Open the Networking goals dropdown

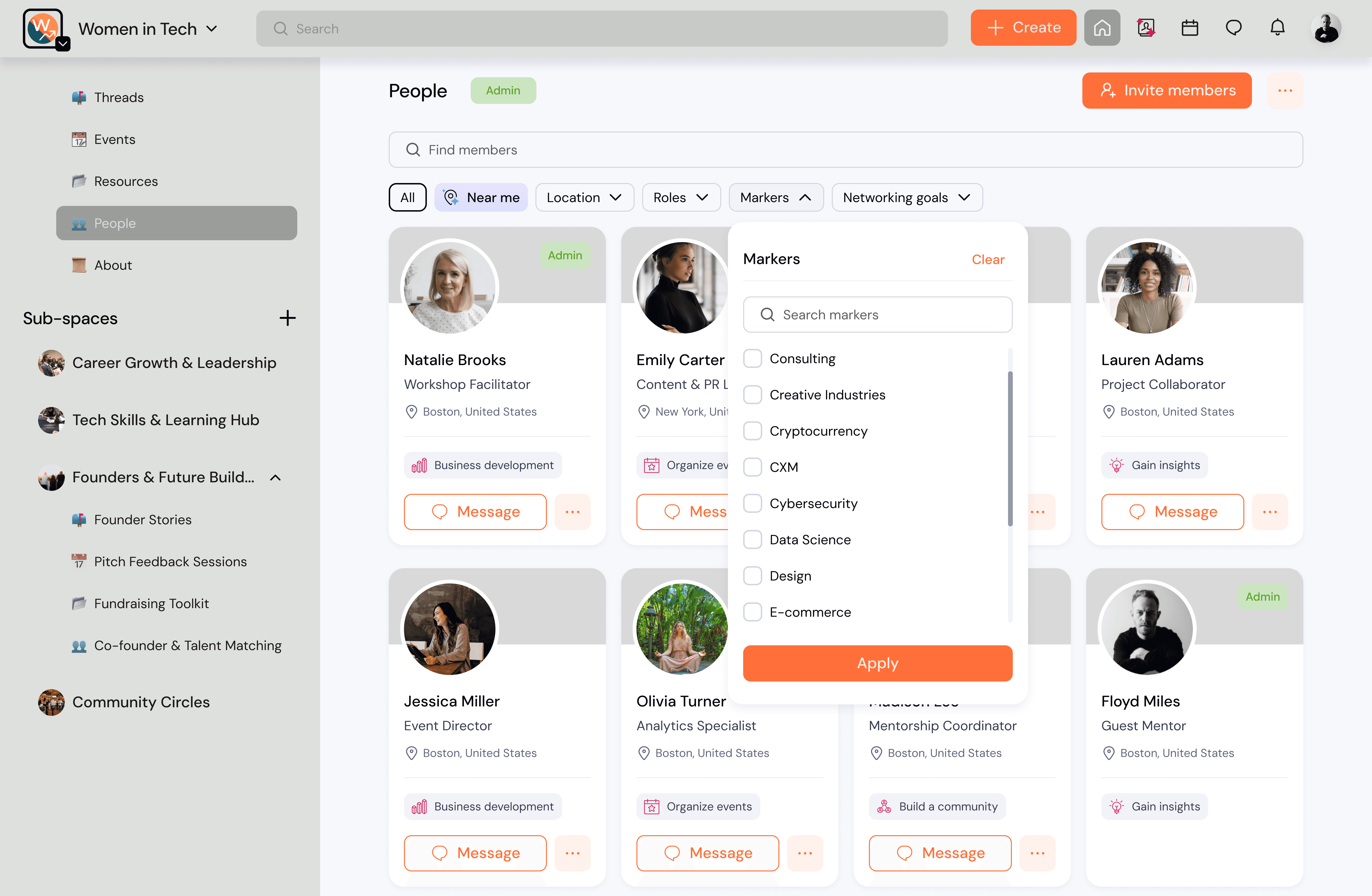[x=906, y=197]
